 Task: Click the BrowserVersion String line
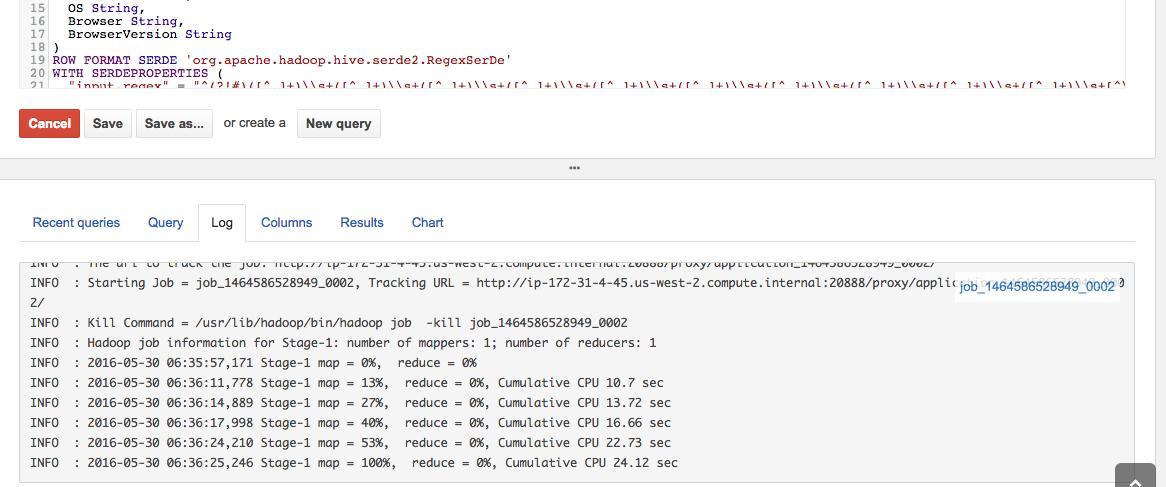149,34
